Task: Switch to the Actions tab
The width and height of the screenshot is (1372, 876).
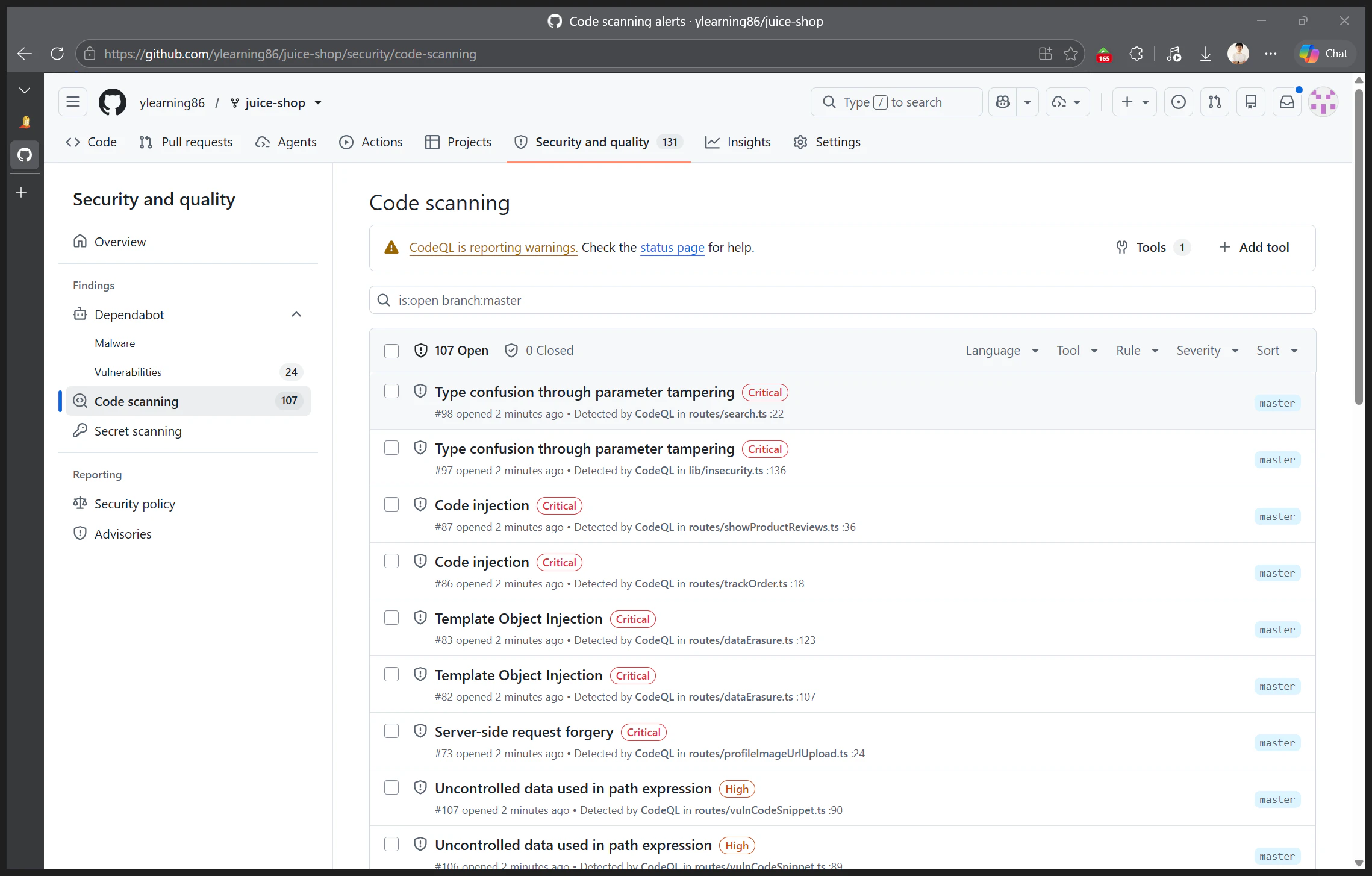Action: coord(371,142)
